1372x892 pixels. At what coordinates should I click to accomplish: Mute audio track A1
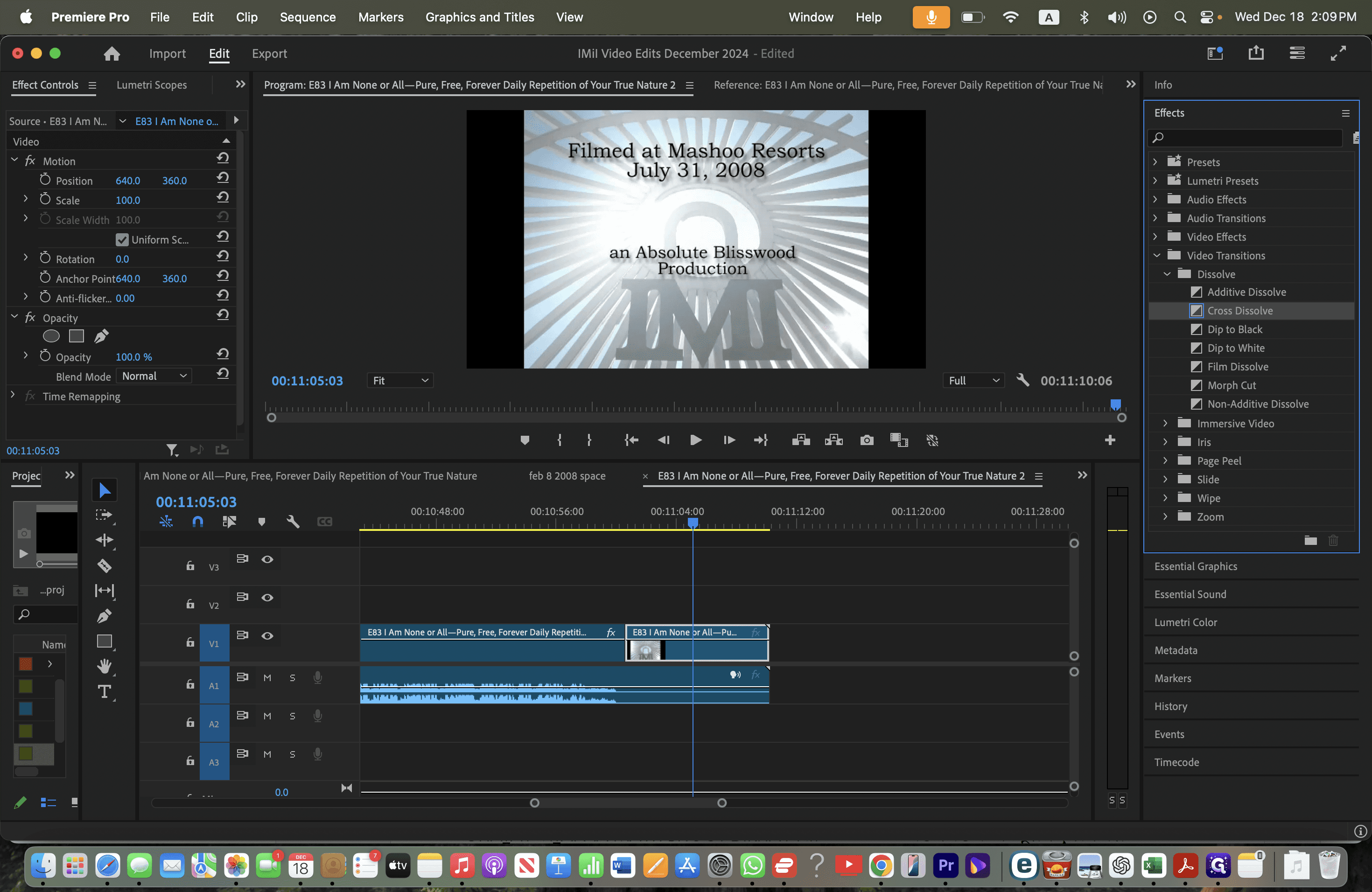tap(267, 678)
